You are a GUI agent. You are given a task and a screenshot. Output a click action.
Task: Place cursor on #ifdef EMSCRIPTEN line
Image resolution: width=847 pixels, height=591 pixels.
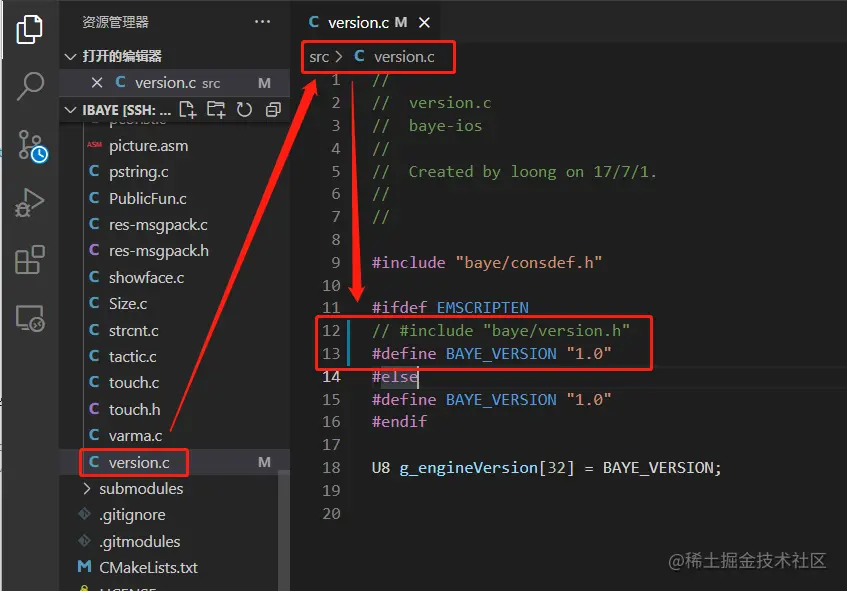point(450,308)
